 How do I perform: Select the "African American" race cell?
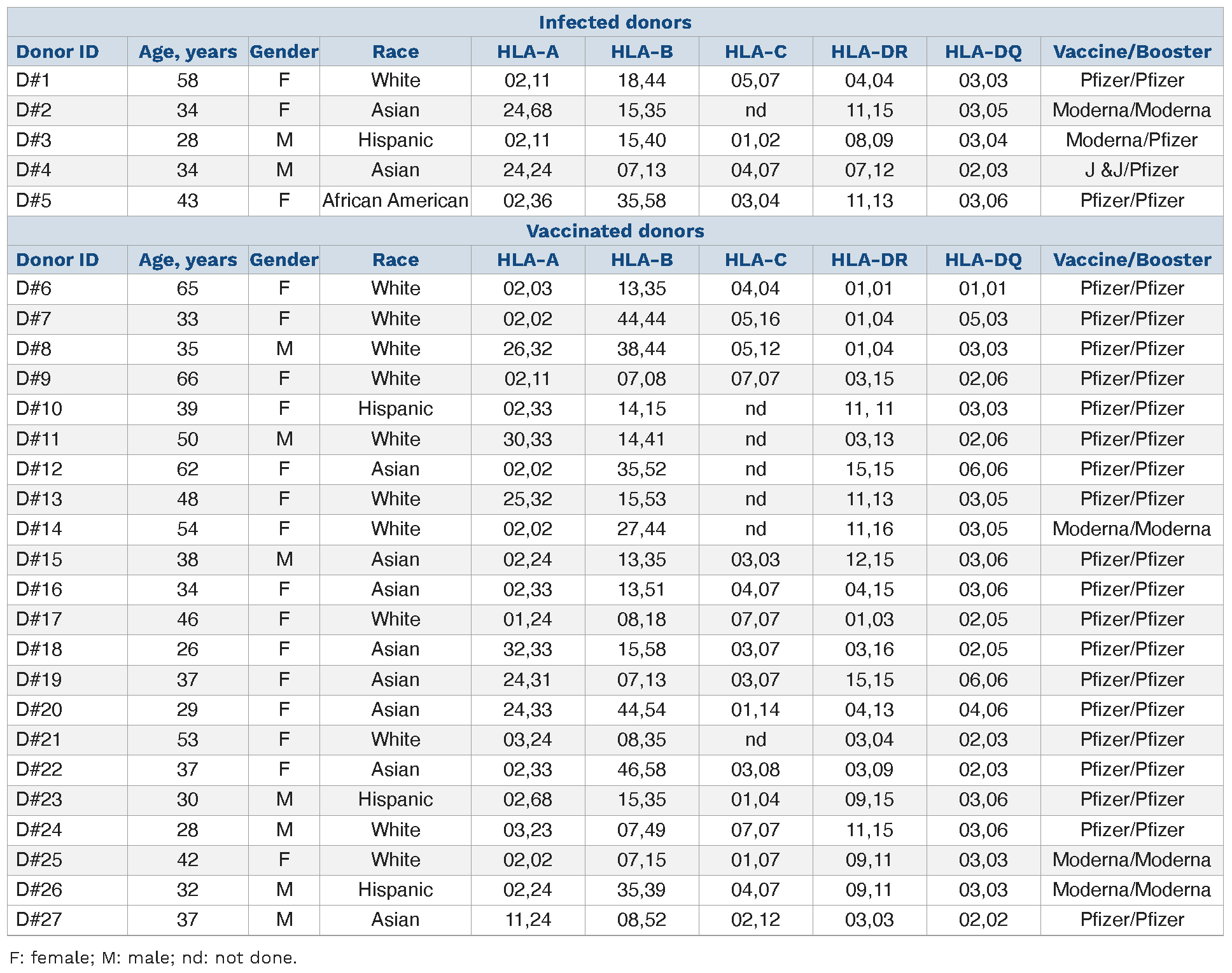[395, 200]
